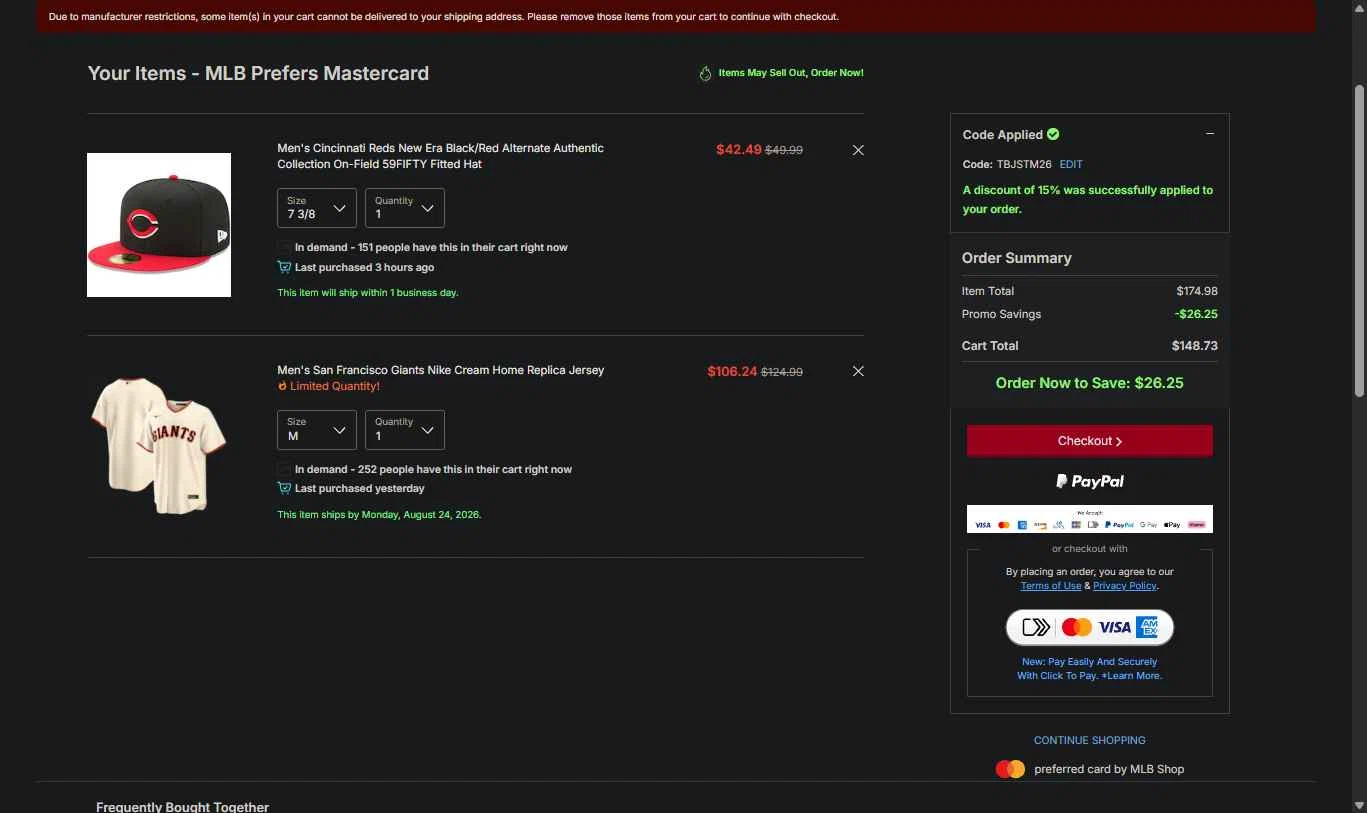Click the Visa logo in the We Accept strip
1367x813 pixels.
click(x=983, y=524)
